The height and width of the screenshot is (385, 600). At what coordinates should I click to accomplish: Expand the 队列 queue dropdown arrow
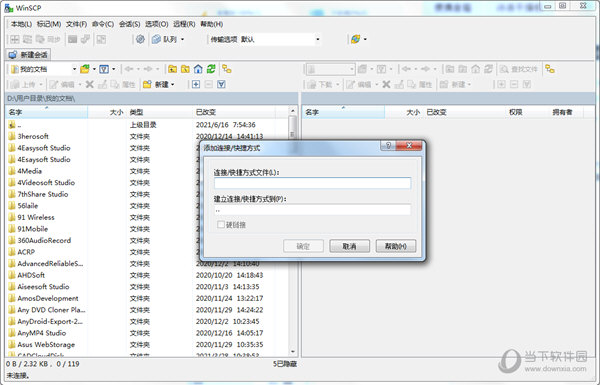click(x=183, y=39)
